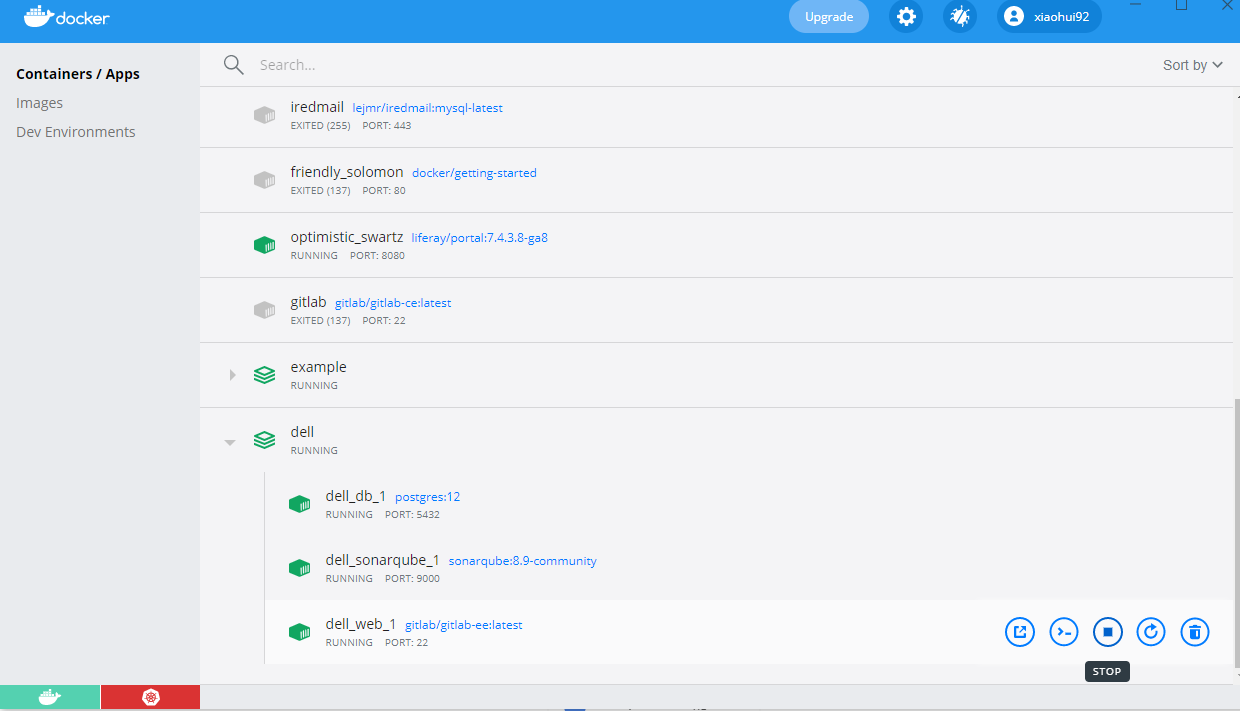This screenshot has height=711, width=1240.
Task: Select the dell_db_1 container name
Action: tap(356, 496)
